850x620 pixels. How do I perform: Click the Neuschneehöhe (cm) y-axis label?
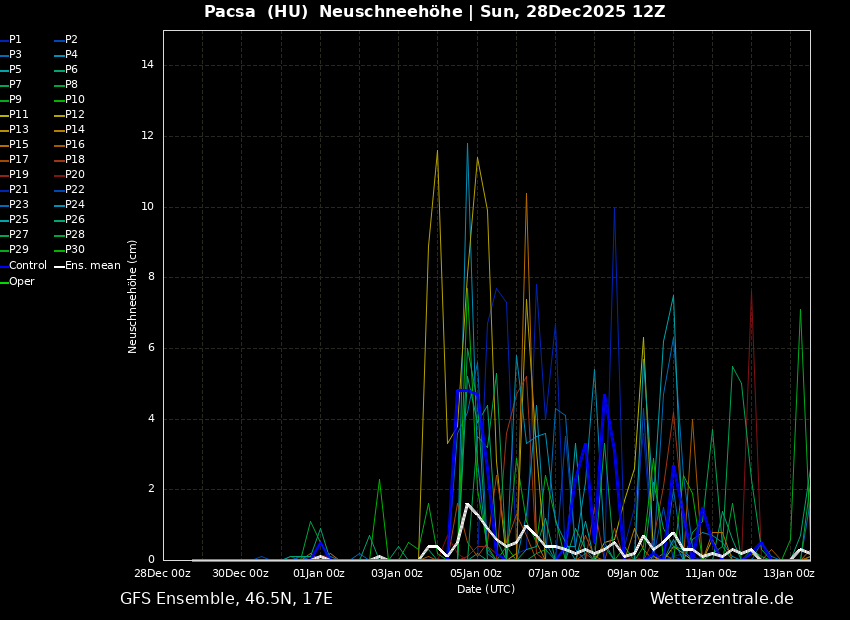coord(133,296)
